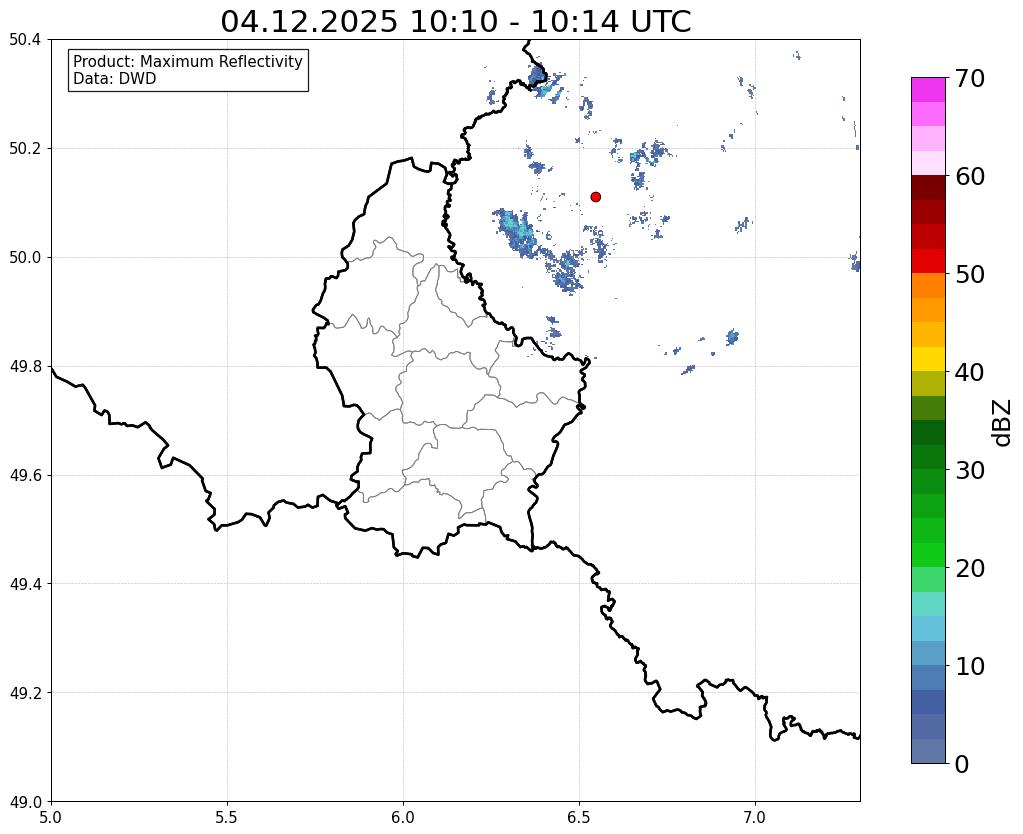The image size is (1023, 834).
Task: Click colorbar tick label 30
Action: 970,470
